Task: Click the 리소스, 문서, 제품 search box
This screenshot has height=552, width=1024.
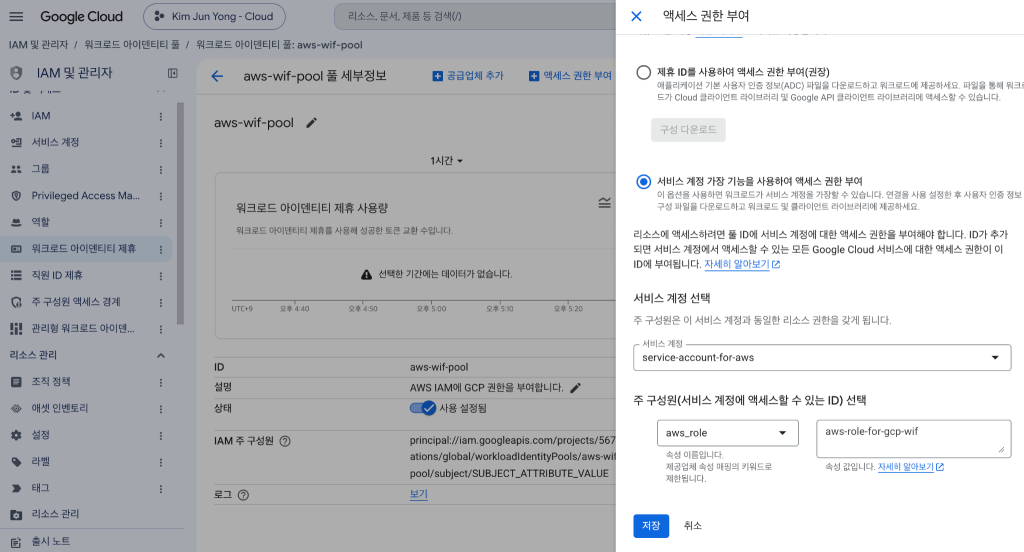Action: pyautogui.click(x=475, y=16)
